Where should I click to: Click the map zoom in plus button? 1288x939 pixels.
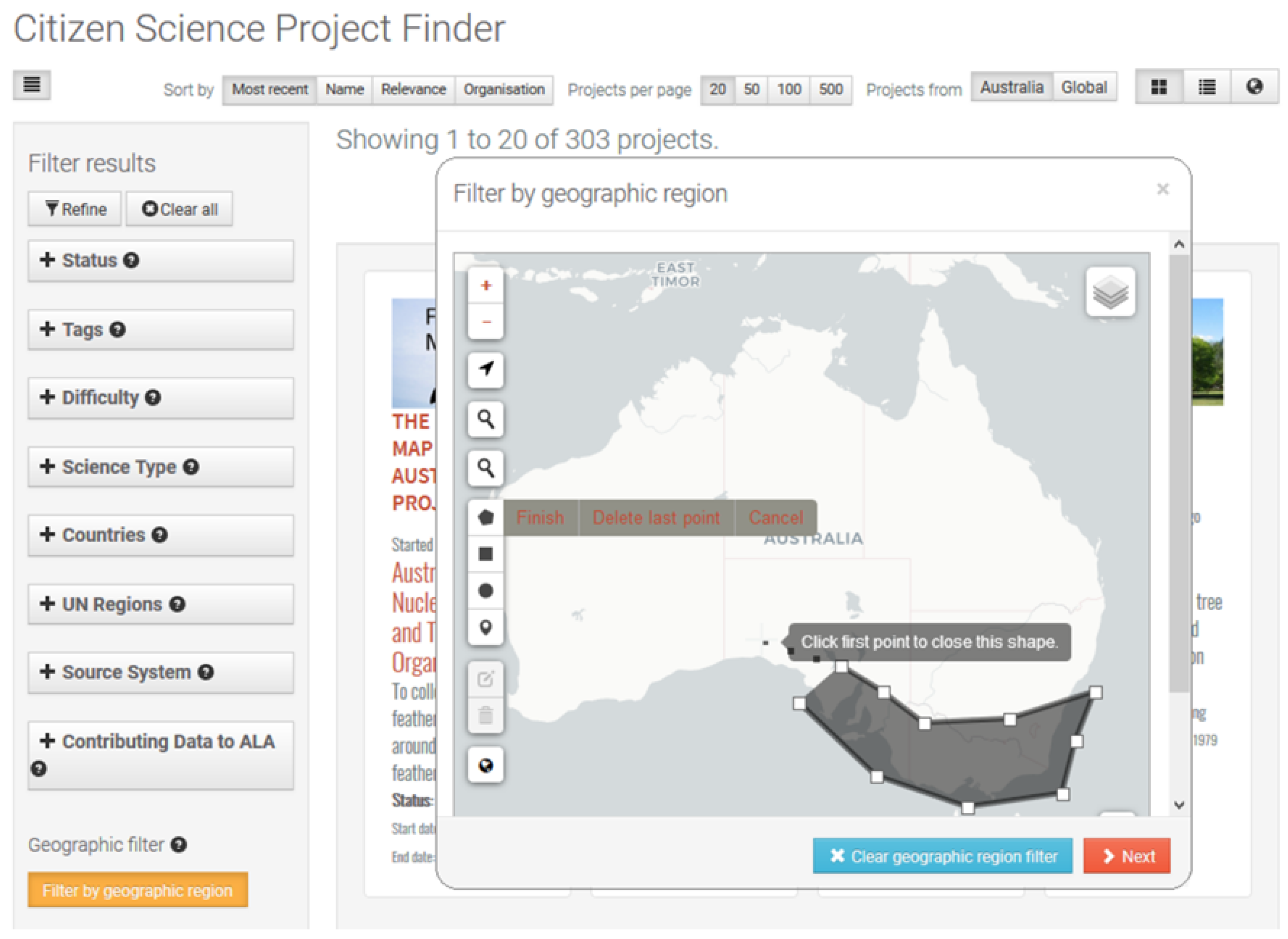[x=486, y=285]
